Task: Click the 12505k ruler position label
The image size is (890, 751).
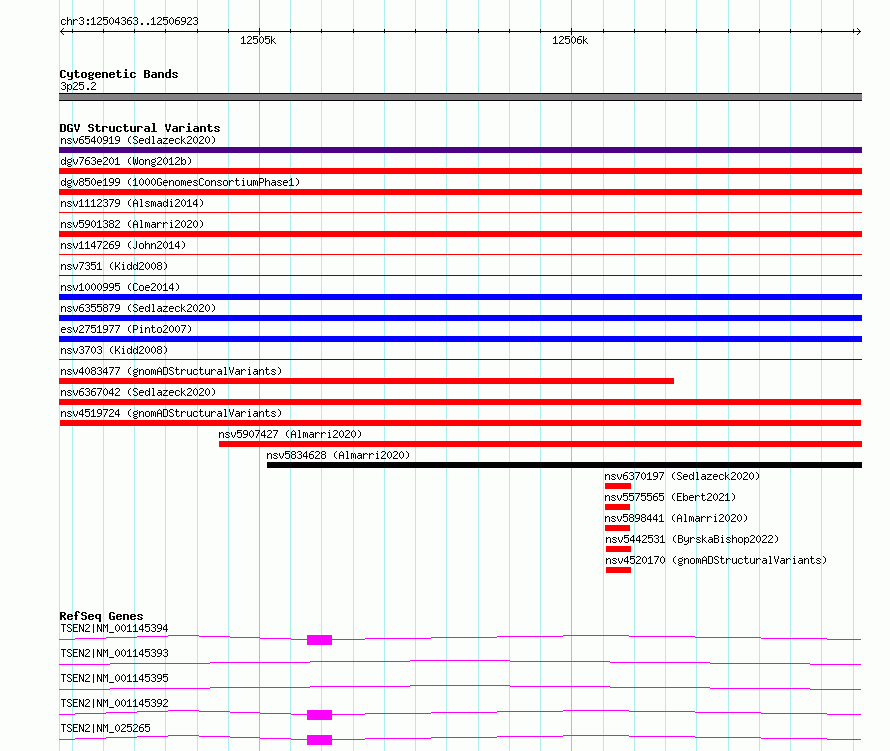Action: tap(258, 40)
